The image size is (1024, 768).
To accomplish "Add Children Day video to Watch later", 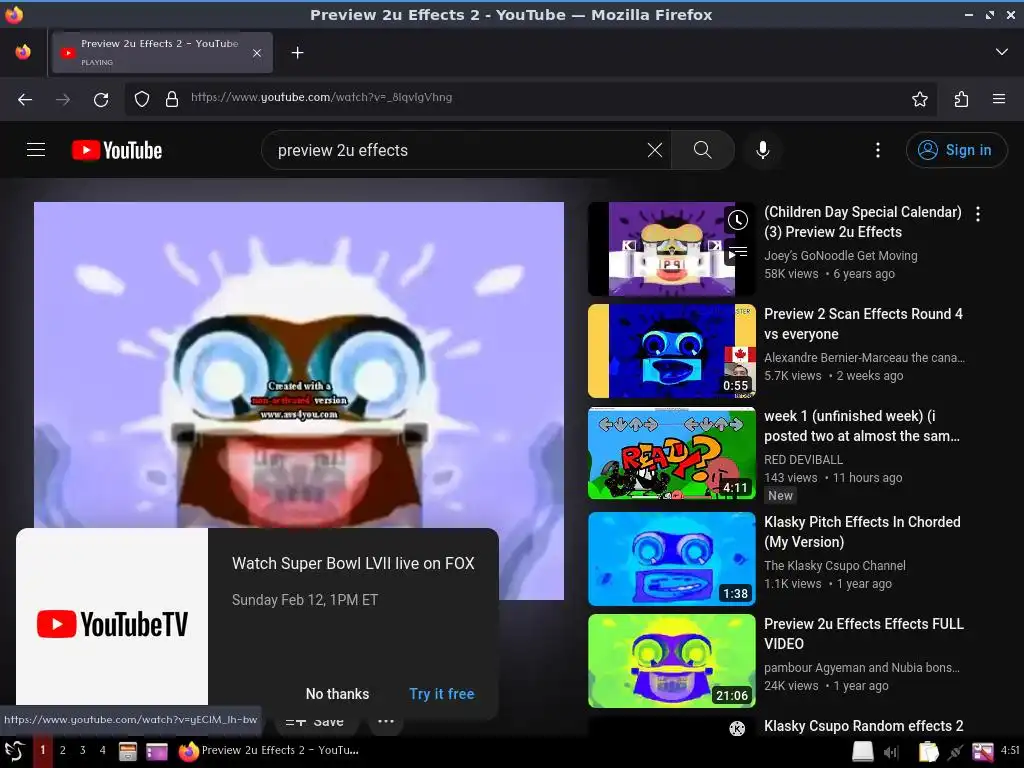I will tap(738, 220).
